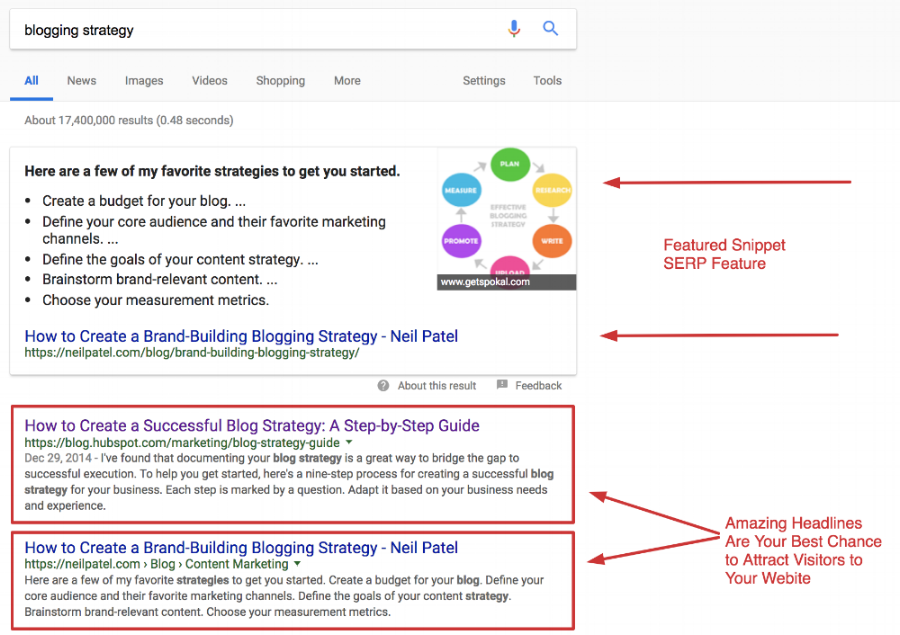Viewport: 900px width, 635px height.
Task: Open featured snippet Neil Patel headline link
Action: coord(241,336)
